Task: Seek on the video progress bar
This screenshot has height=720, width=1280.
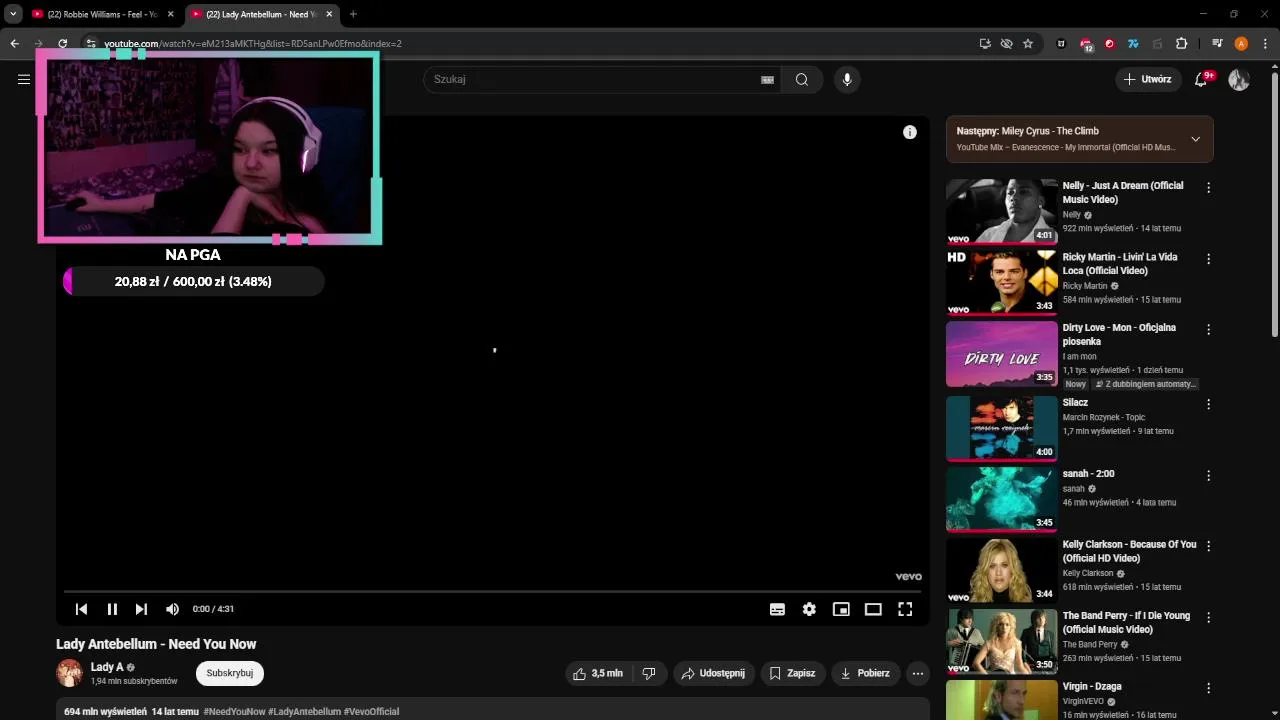Action: pyautogui.click(x=493, y=591)
